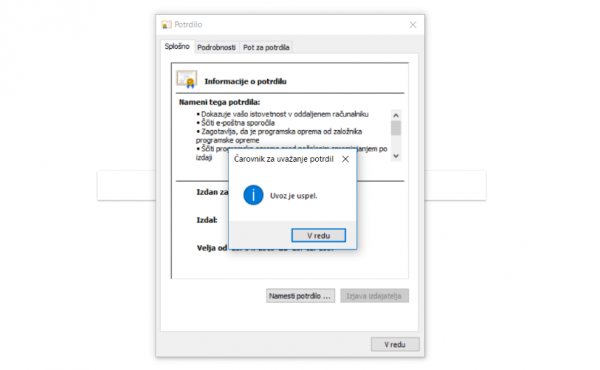Close the Potrdilo window

pyautogui.click(x=412, y=25)
